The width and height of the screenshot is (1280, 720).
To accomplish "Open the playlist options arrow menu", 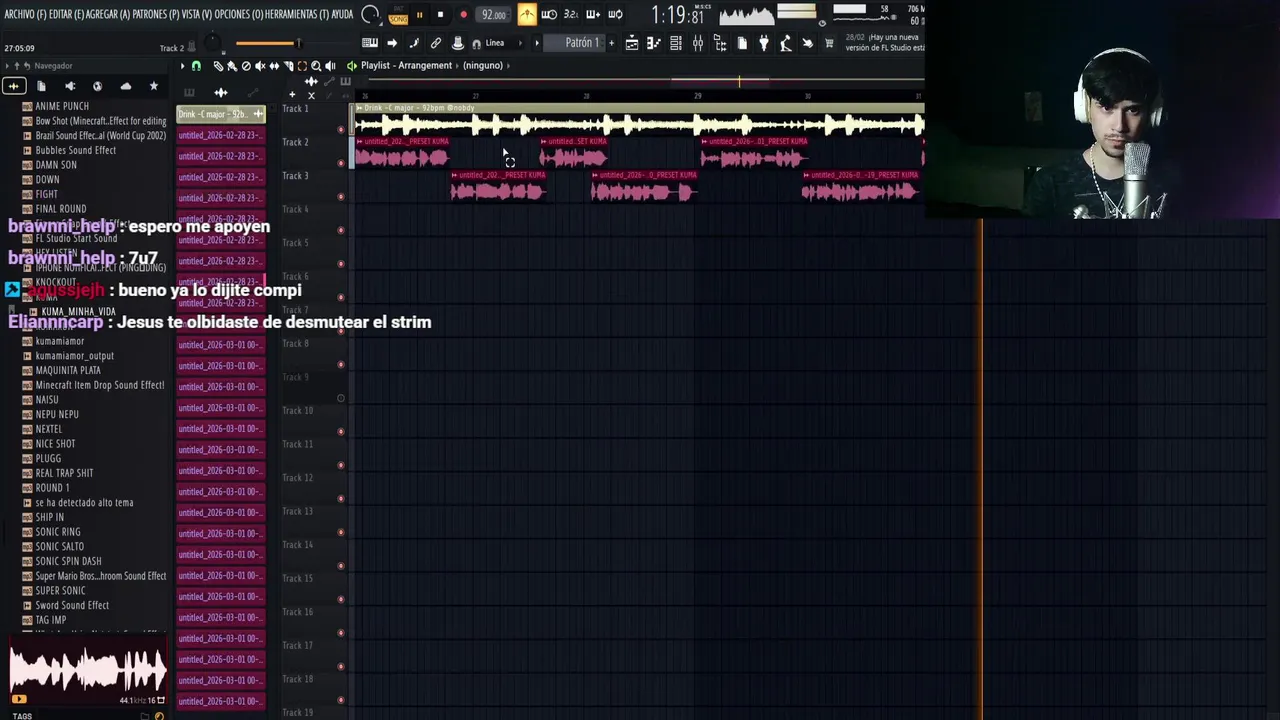I will [x=183, y=66].
